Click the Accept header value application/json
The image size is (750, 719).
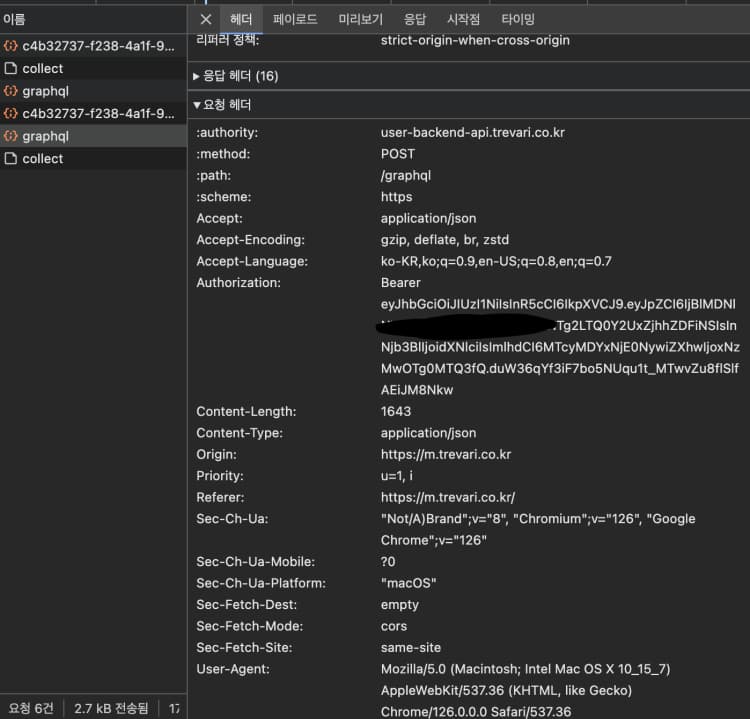[429, 219]
